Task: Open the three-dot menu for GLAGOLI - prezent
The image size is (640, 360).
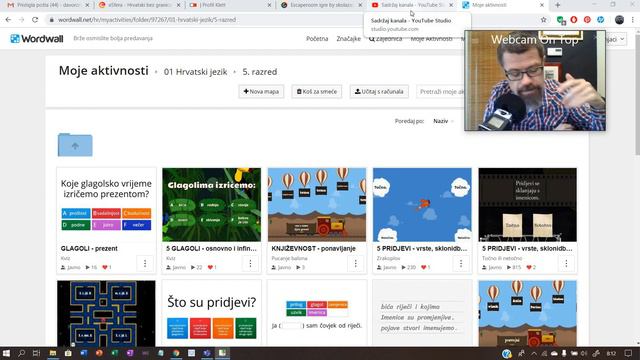Action: click(145, 264)
